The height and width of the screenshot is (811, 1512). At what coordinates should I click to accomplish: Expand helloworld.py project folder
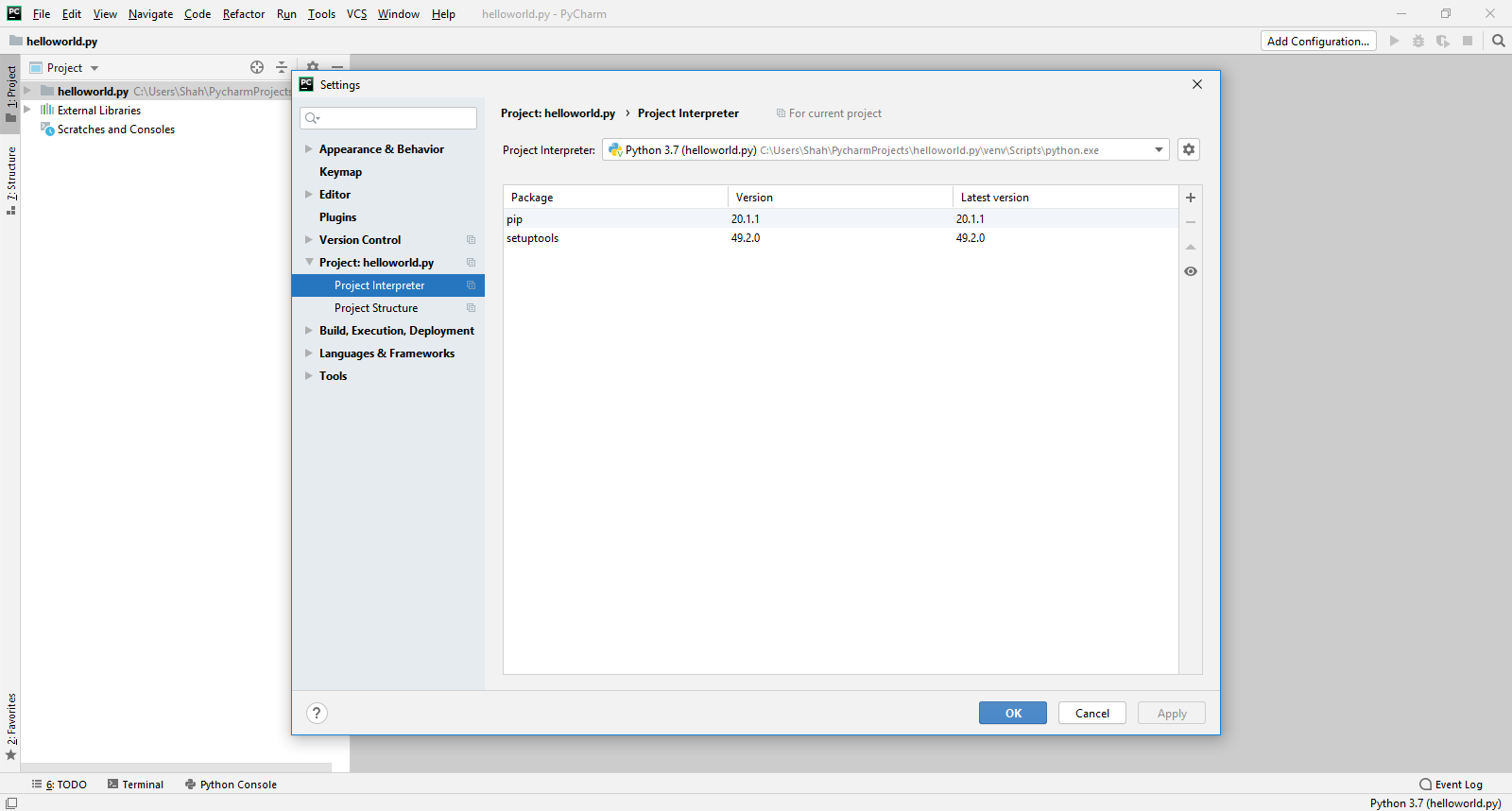point(27,91)
